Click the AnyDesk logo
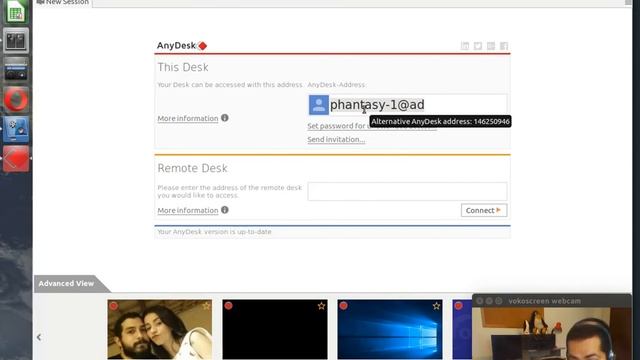 point(182,45)
